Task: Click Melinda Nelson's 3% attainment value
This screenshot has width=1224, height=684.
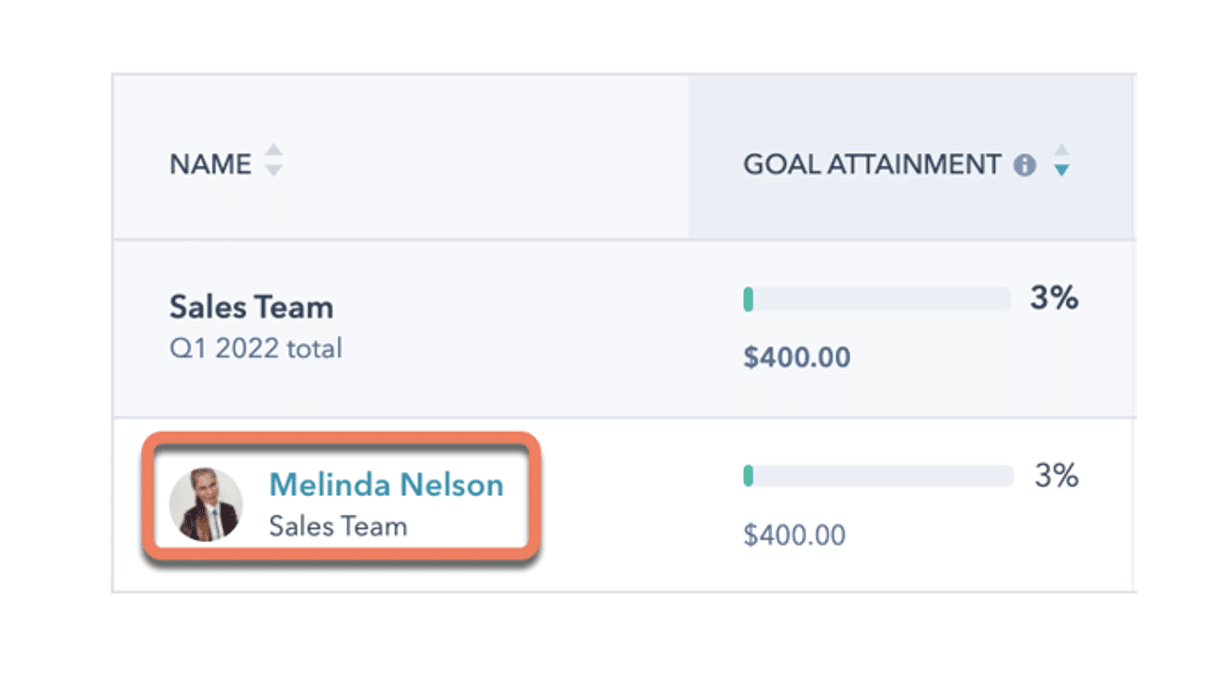Action: coord(1056,475)
